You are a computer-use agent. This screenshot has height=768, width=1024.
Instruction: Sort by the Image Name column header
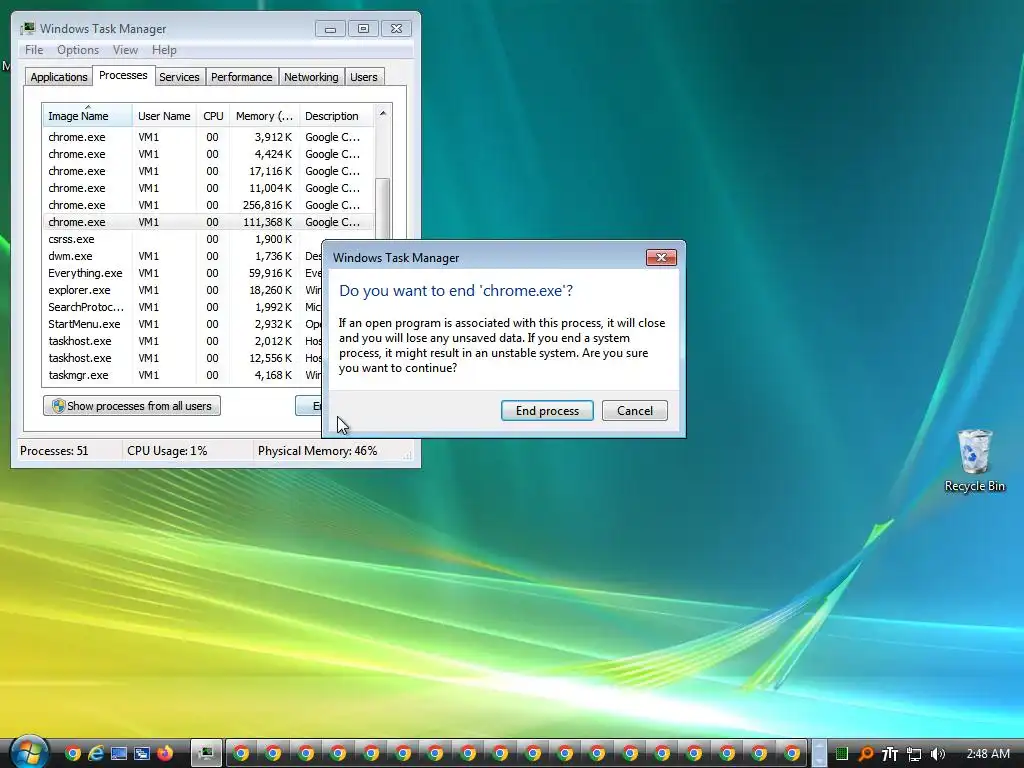click(x=88, y=116)
